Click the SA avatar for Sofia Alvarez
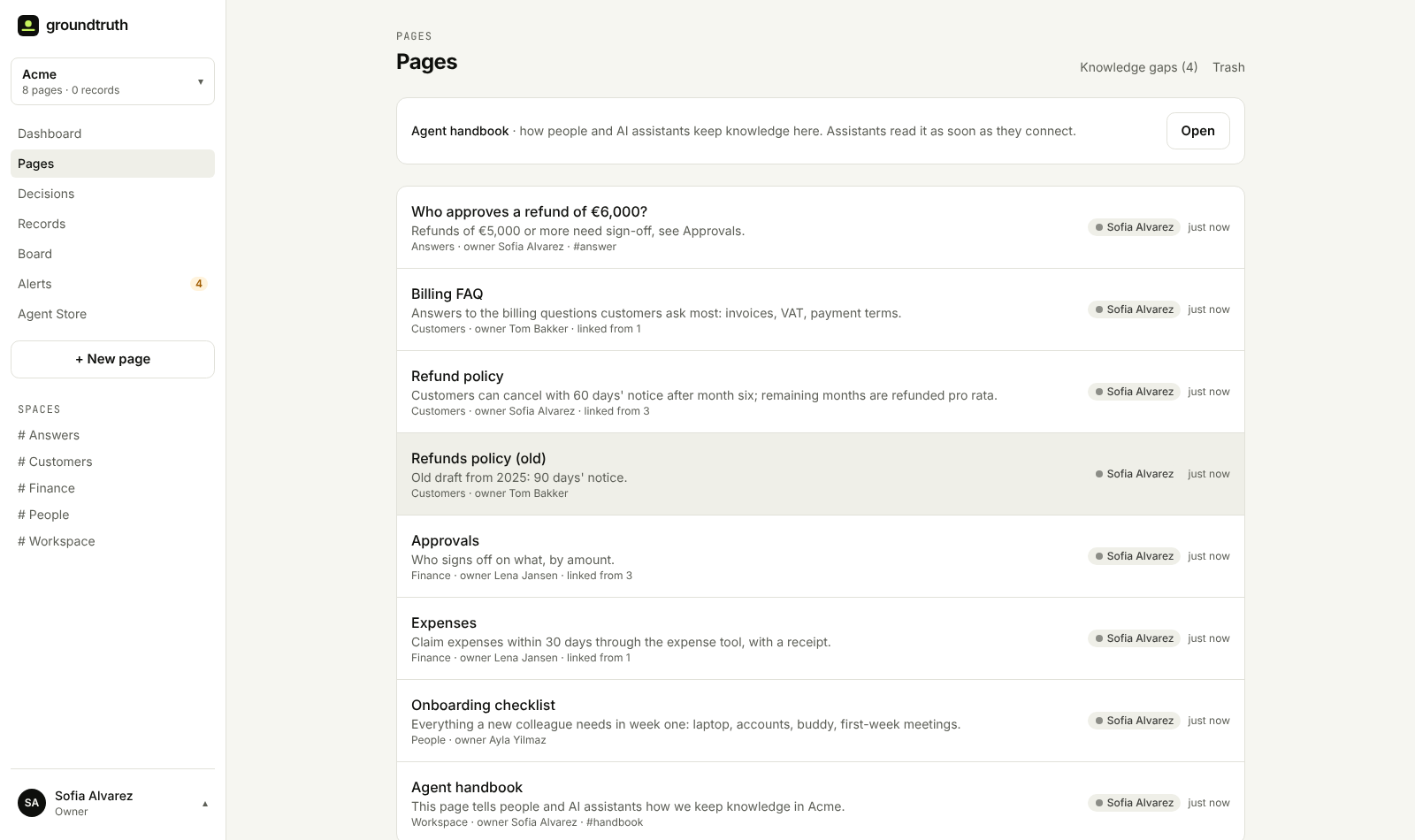This screenshot has height=840, width=1415. coord(32,803)
